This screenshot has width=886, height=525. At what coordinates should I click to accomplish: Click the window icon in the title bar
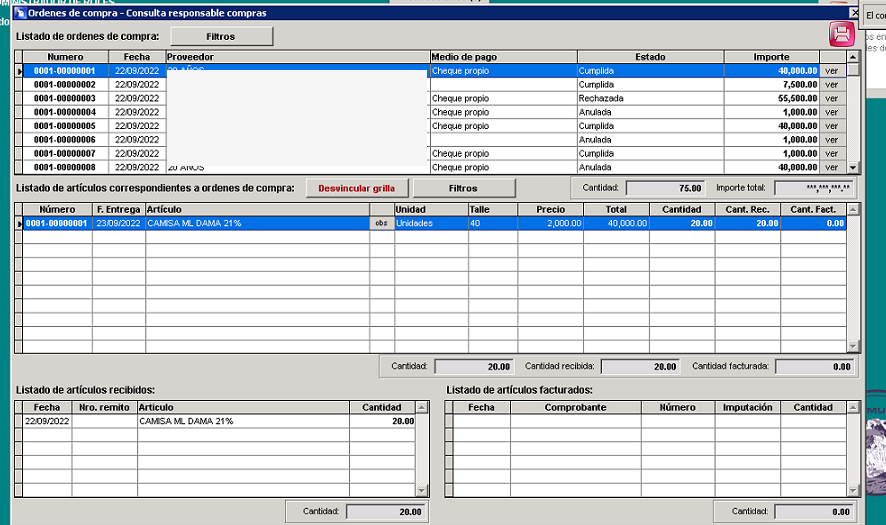pyautogui.click(x=20, y=12)
